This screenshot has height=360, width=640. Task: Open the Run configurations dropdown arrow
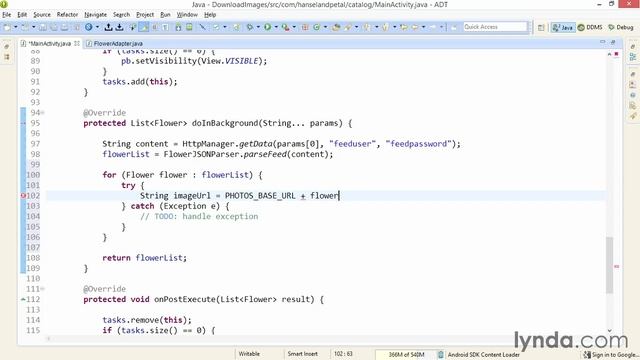[x=276, y=27]
